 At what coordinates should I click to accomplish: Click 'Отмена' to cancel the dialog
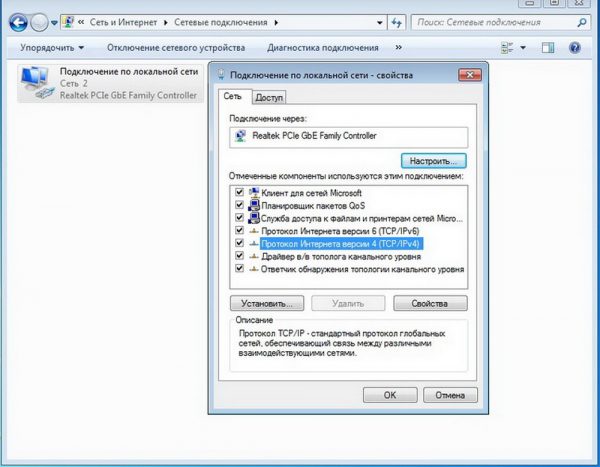(x=450, y=395)
